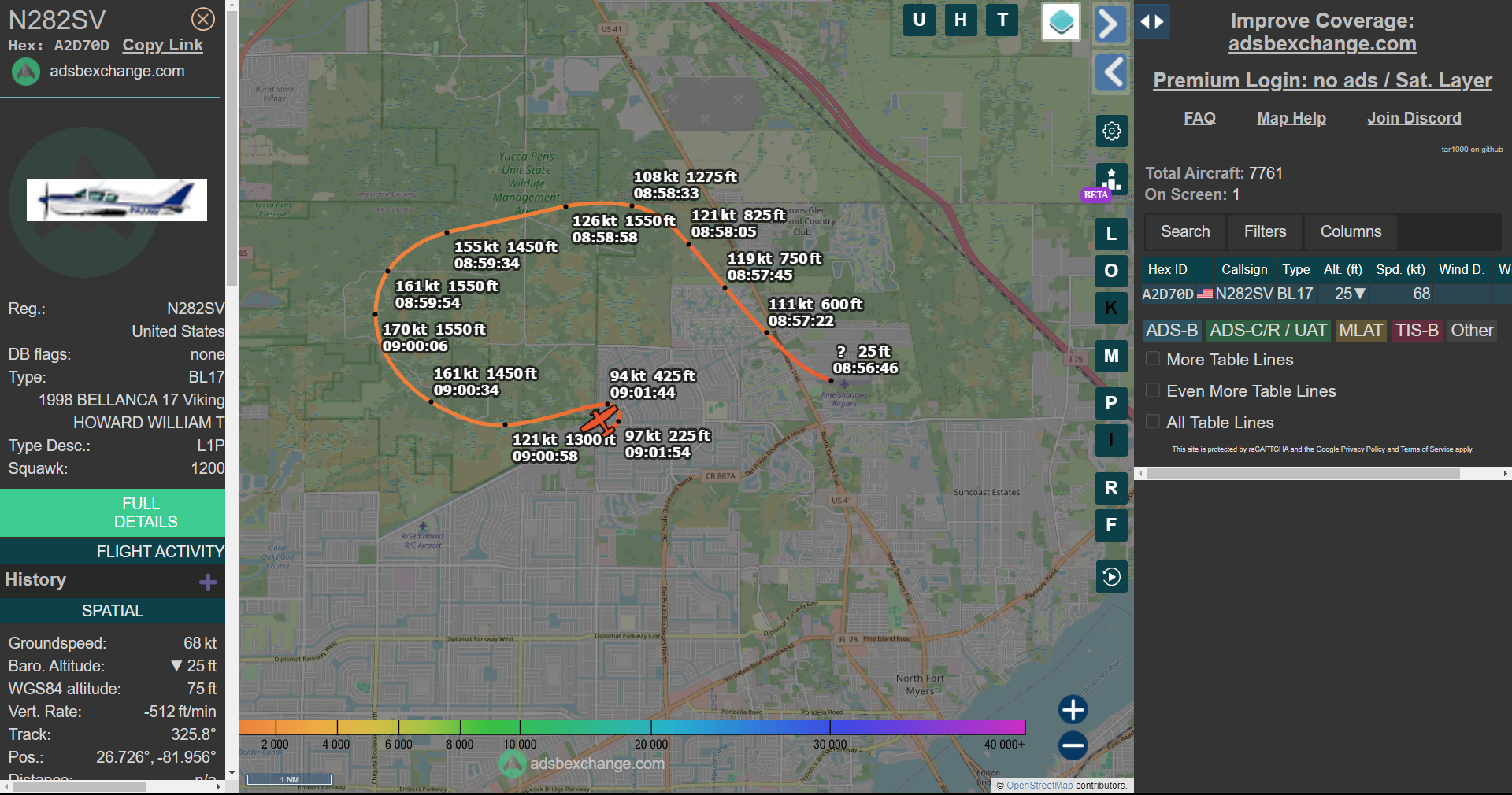Image resolution: width=1512 pixels, height=795 pixels.
Task: Toggle MLAT source filter
Action: coord(1361,331)
